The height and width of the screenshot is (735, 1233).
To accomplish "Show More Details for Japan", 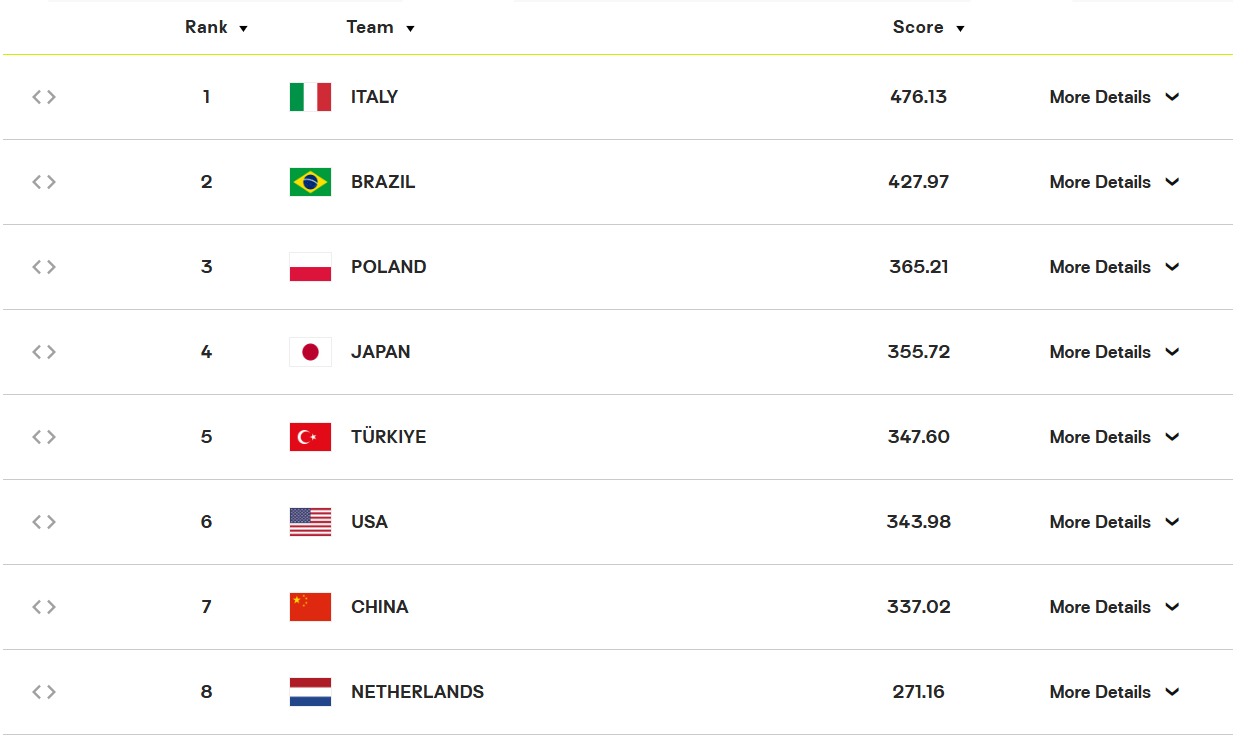I will (x=1114, y=352).
